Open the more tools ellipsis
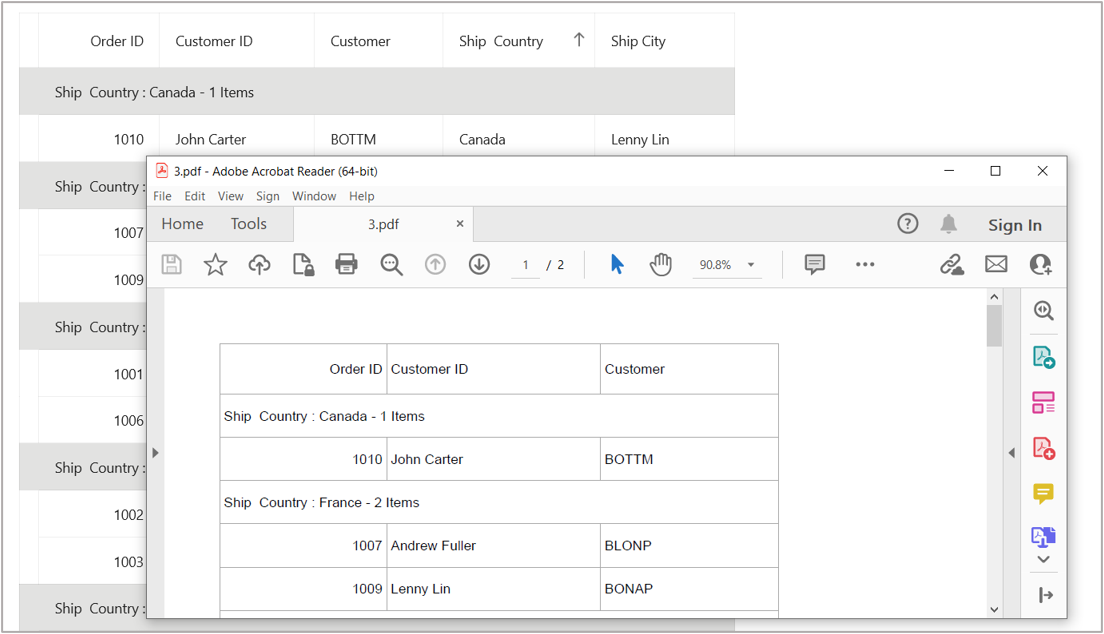1104x634 pixels. coord(865,265)
